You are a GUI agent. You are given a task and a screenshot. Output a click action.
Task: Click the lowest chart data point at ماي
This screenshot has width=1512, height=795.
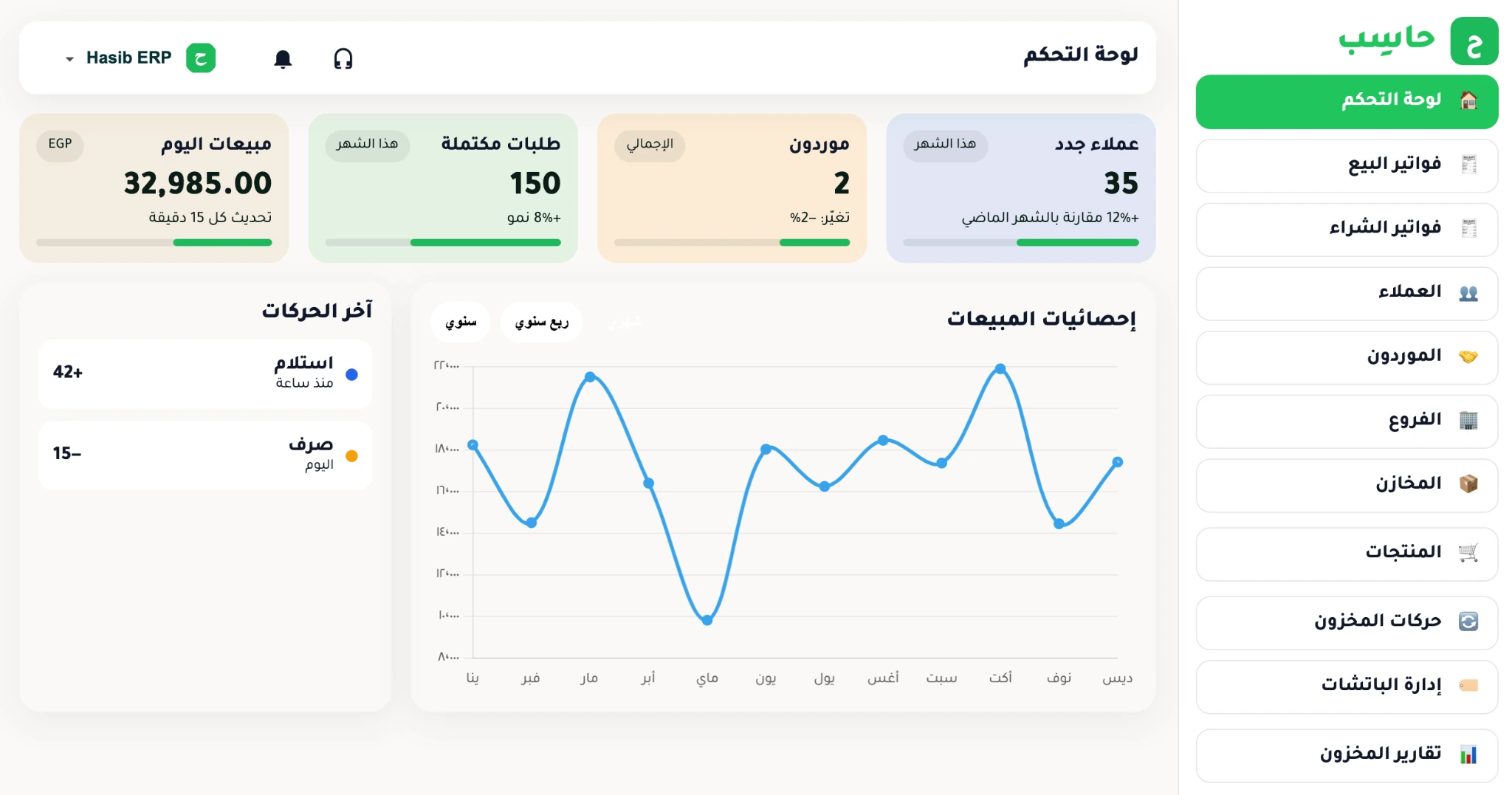(x=707, y=620)
